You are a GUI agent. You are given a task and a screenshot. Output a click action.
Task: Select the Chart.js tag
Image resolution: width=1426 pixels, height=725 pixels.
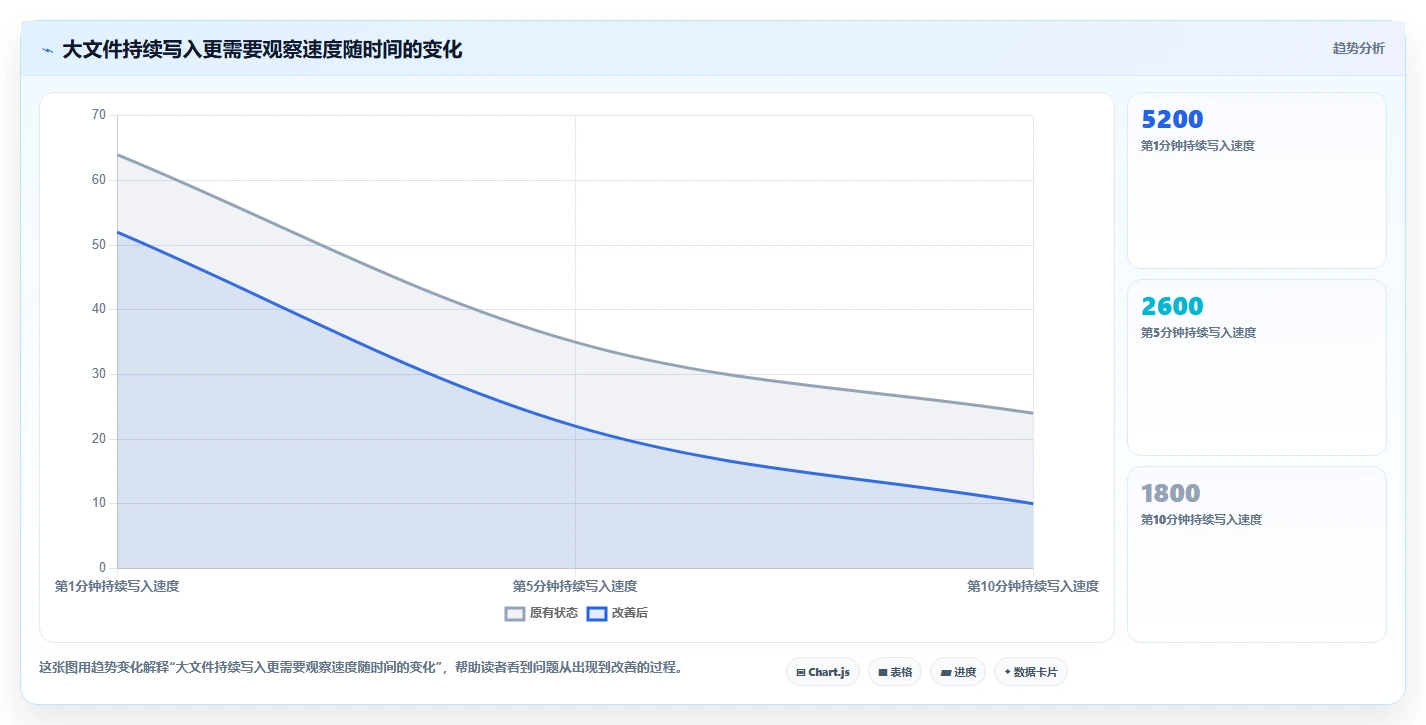(x=823, y=672)
